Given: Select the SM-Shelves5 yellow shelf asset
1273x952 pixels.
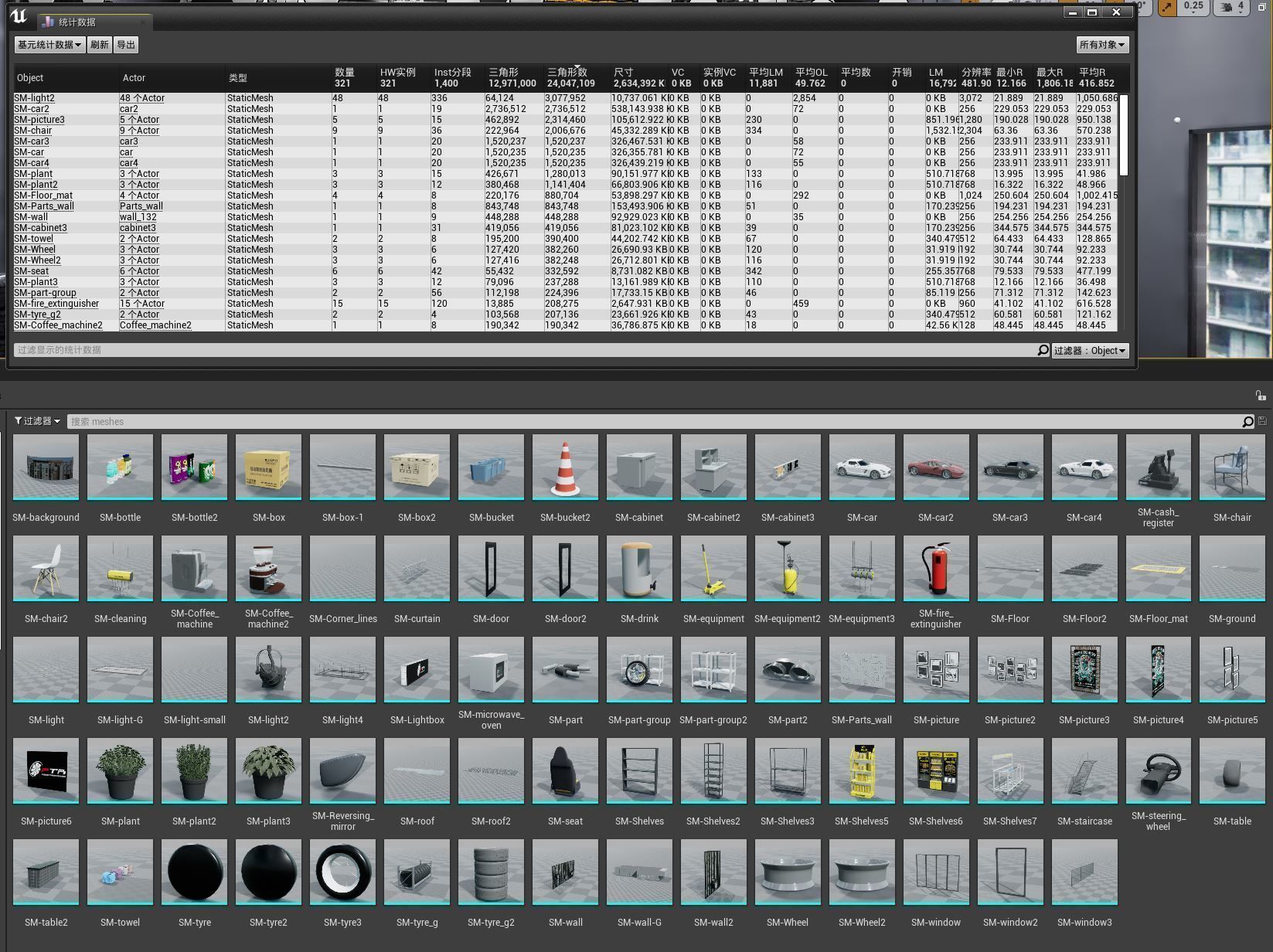Looking at the screenshot, I should pos(862,770).
